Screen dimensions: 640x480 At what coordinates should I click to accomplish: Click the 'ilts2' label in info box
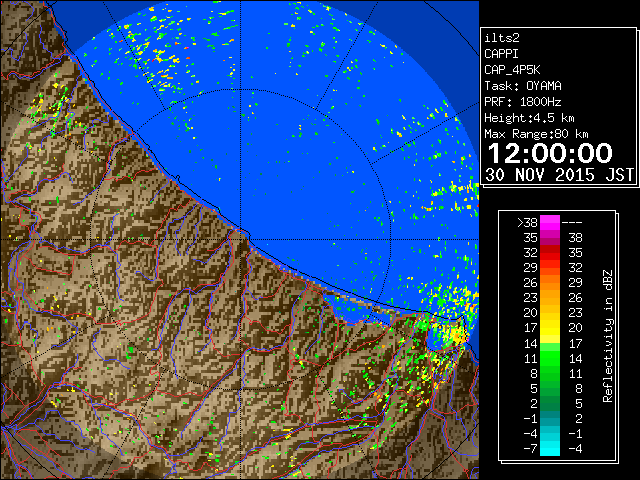coord(502,38)
